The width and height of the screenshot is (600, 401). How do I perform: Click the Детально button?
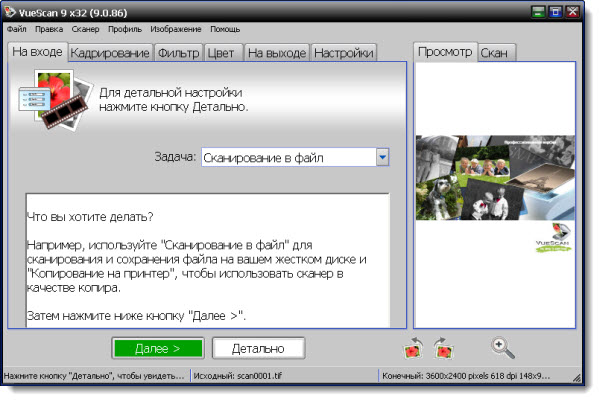point(258,348)
